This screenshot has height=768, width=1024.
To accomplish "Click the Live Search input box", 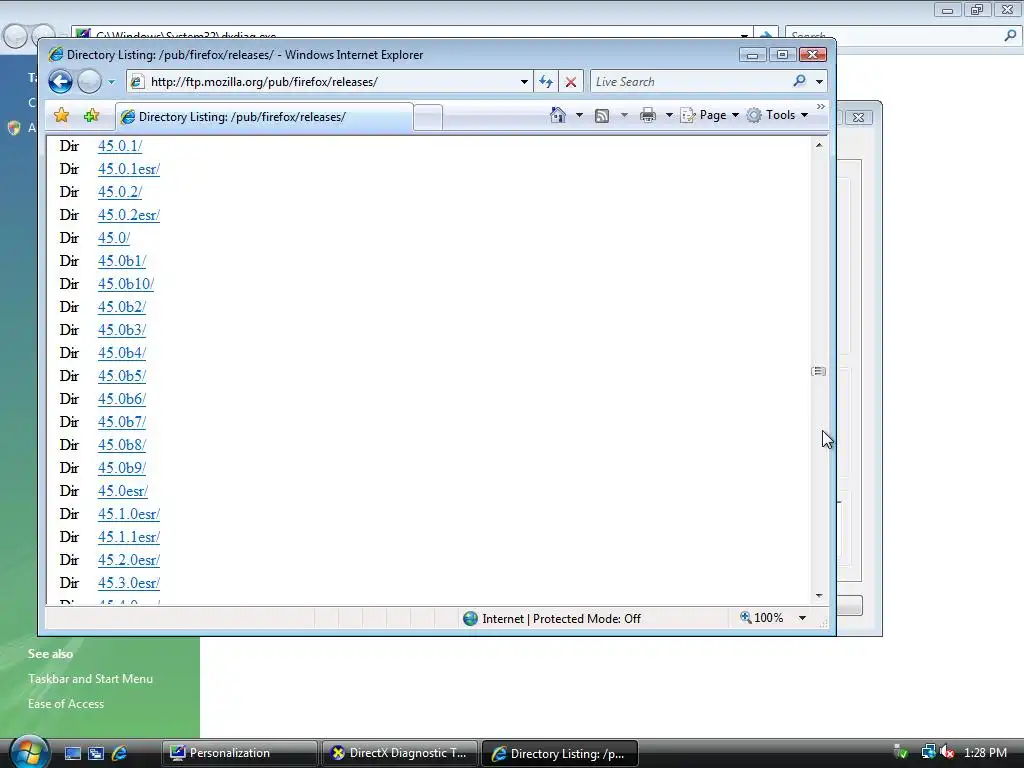I will [x=691, y=82].
